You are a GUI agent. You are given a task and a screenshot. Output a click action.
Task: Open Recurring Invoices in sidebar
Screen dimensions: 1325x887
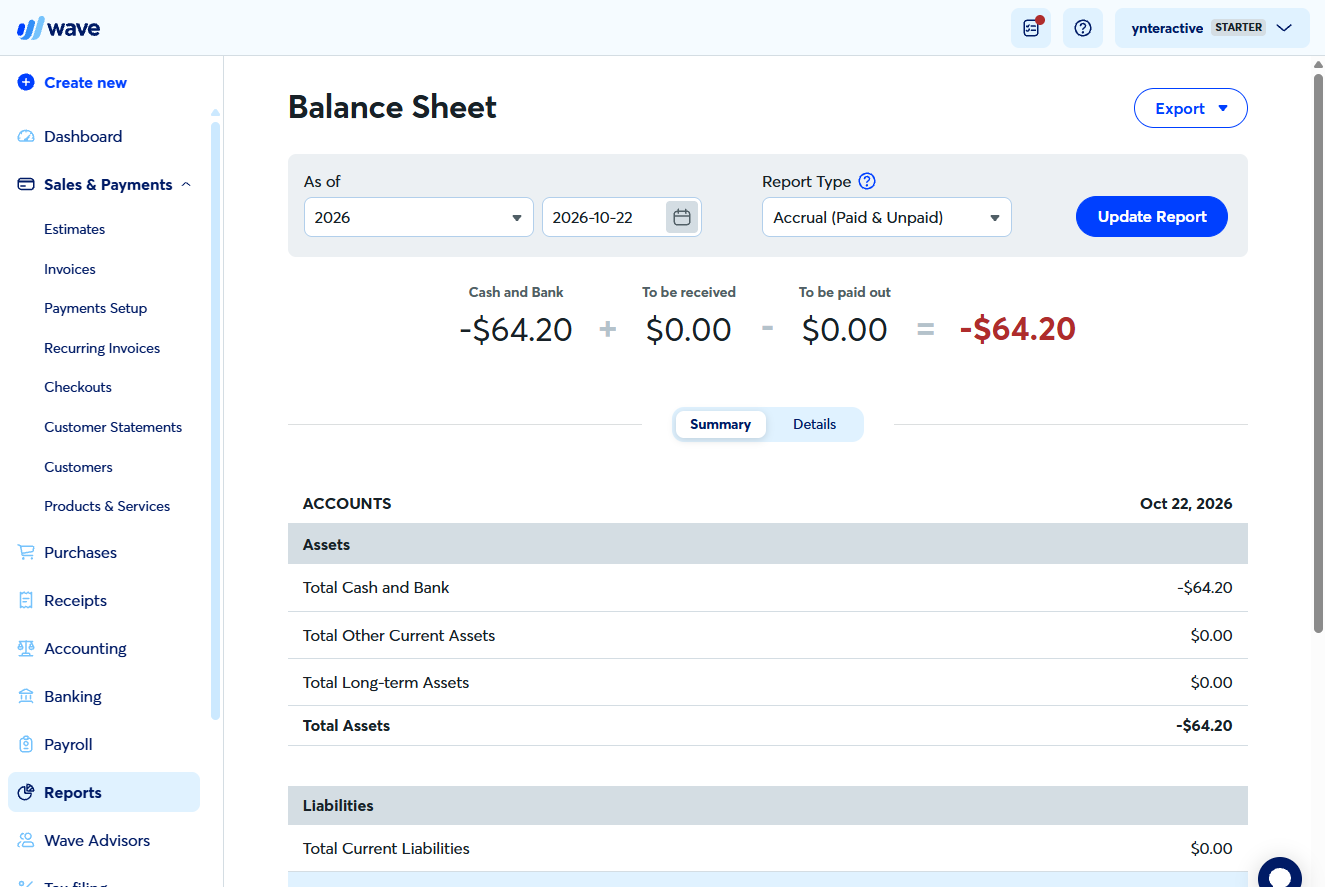click(x=102, y=348)
